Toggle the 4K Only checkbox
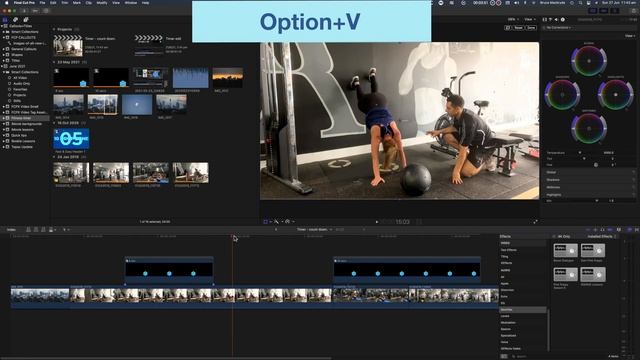 coord(554,236)
